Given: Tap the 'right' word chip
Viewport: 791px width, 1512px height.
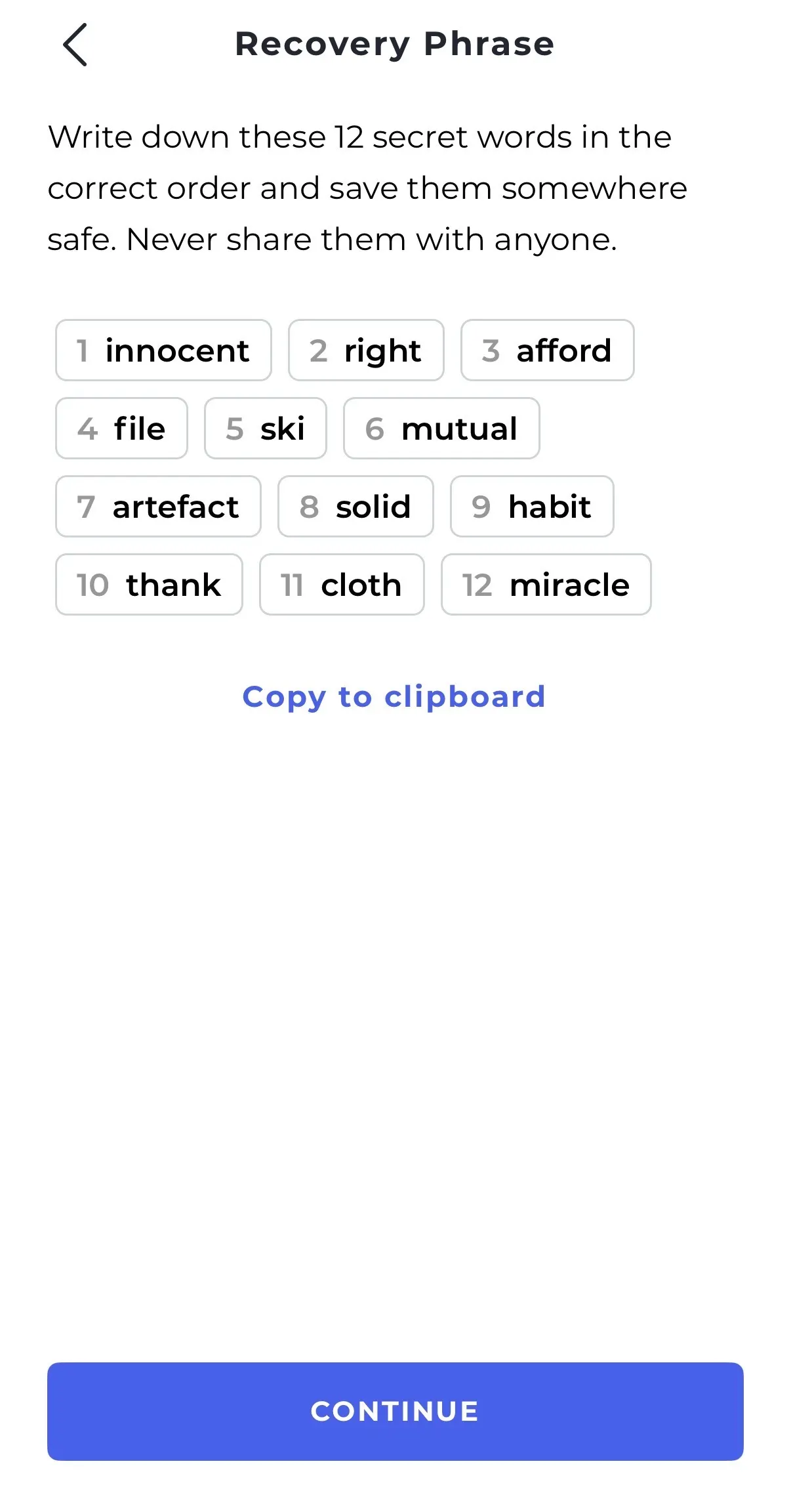Looking at the screenshot, I should (366, 350).
